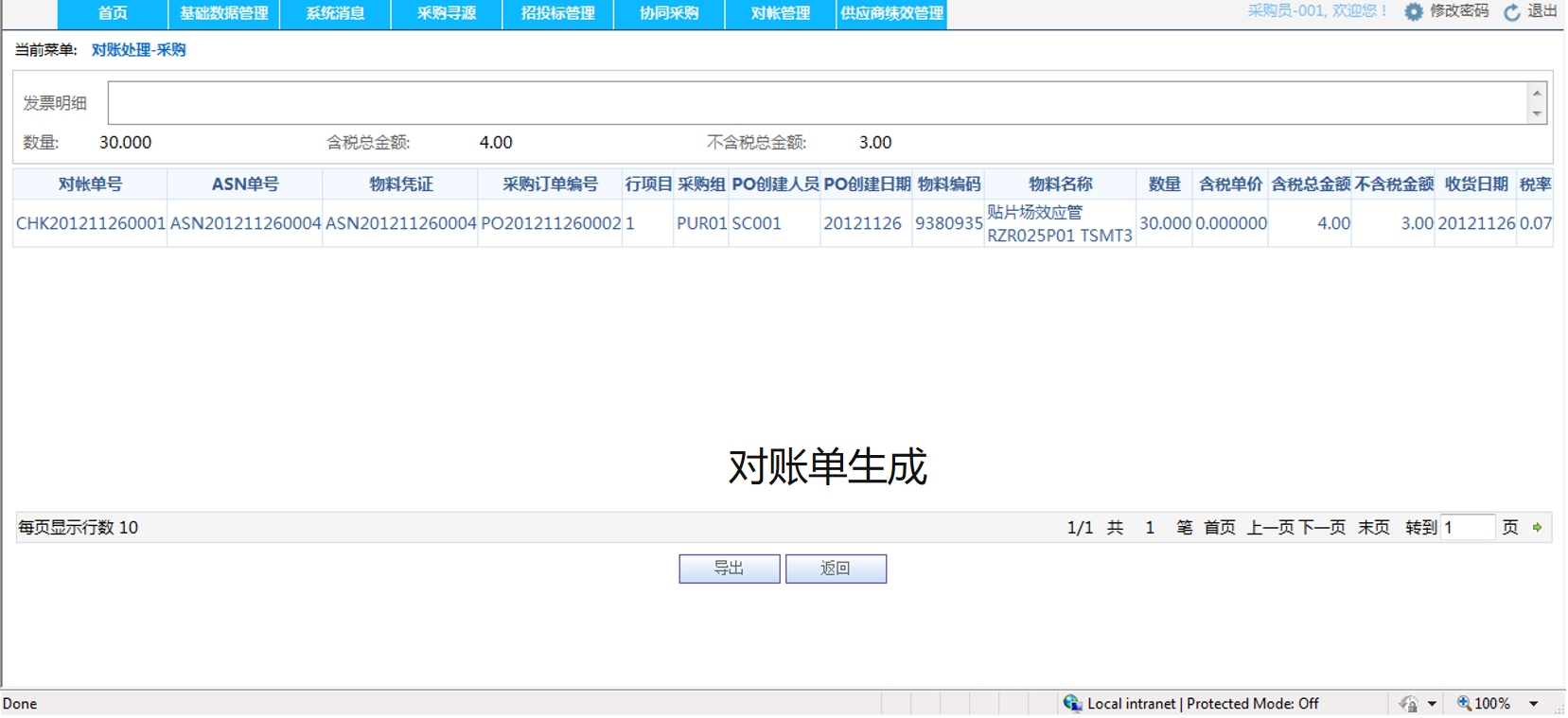
Task: Go to 下一页 in pagination
Action: tap(1322, 528)
